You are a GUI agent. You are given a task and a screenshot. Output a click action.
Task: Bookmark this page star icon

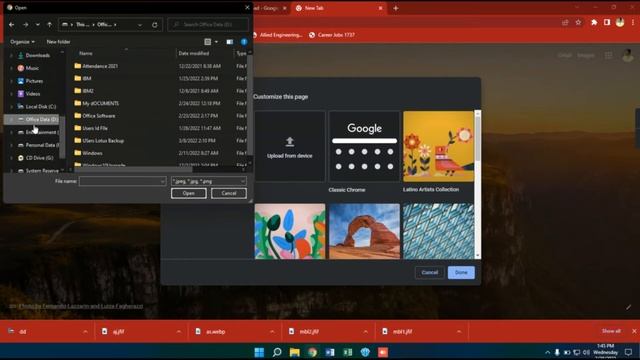coord(578,23)
